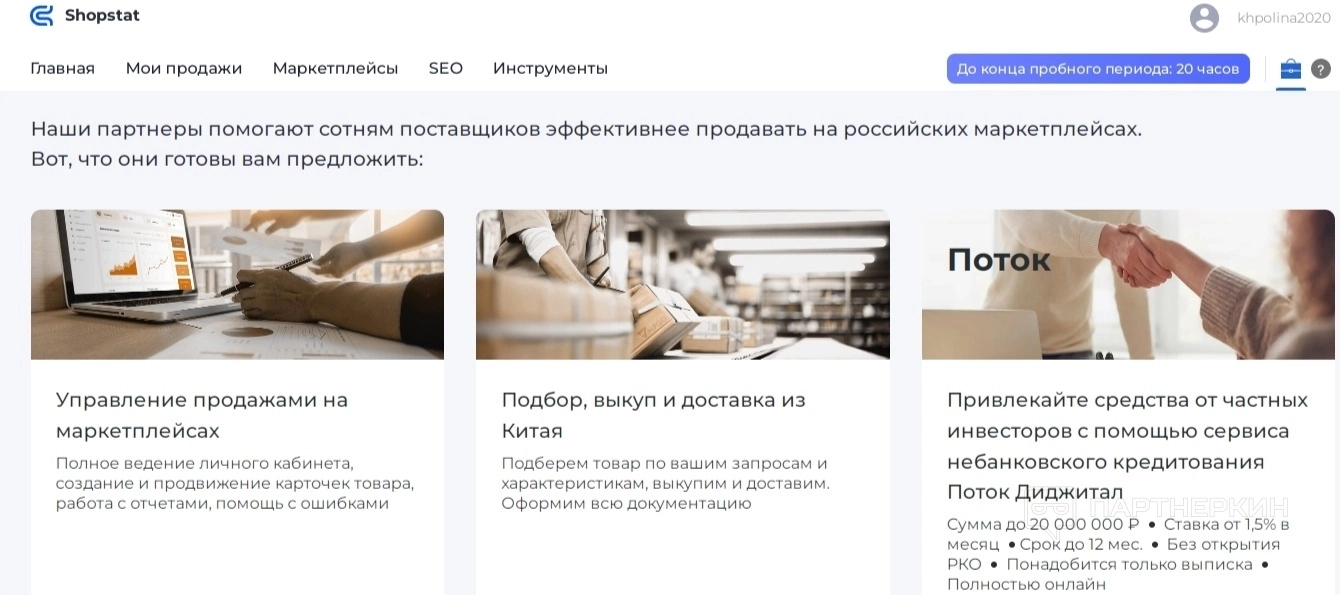Open the warehouse boxes card image
1340x595 pixels.
coord(683,284)
